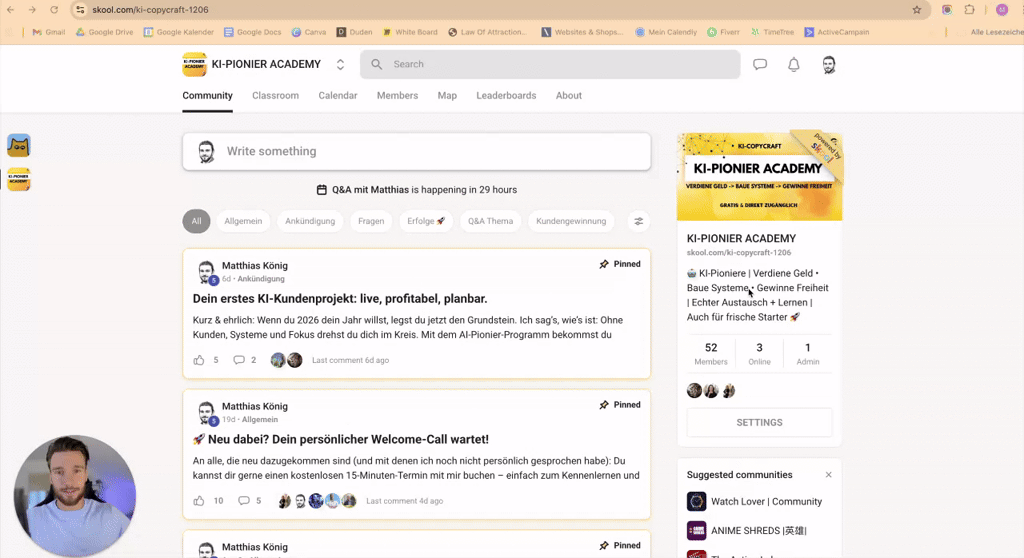The width and height of the screenshot is (1024, 558).
Task: Open comments on the 'Neu dabei?' post
Action: click(x=244, y=501)
